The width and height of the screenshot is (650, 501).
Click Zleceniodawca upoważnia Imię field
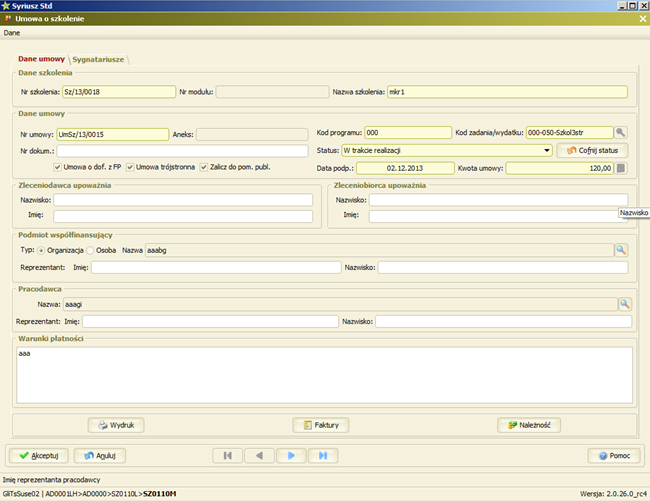(x=183, y=216)
